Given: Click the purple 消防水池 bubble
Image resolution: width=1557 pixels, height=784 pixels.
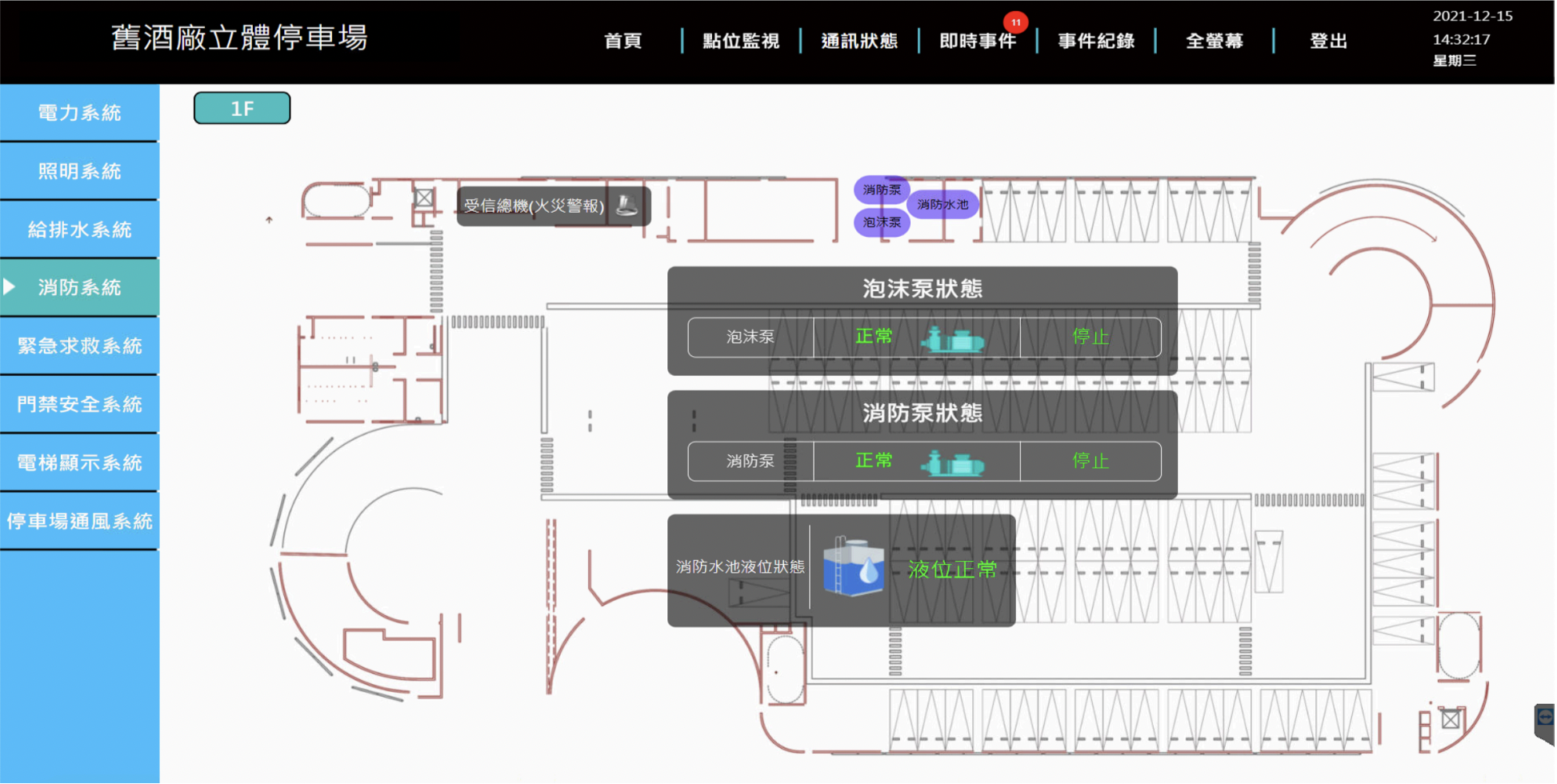Looking at the screenshot, I should (x=943, y=204).
